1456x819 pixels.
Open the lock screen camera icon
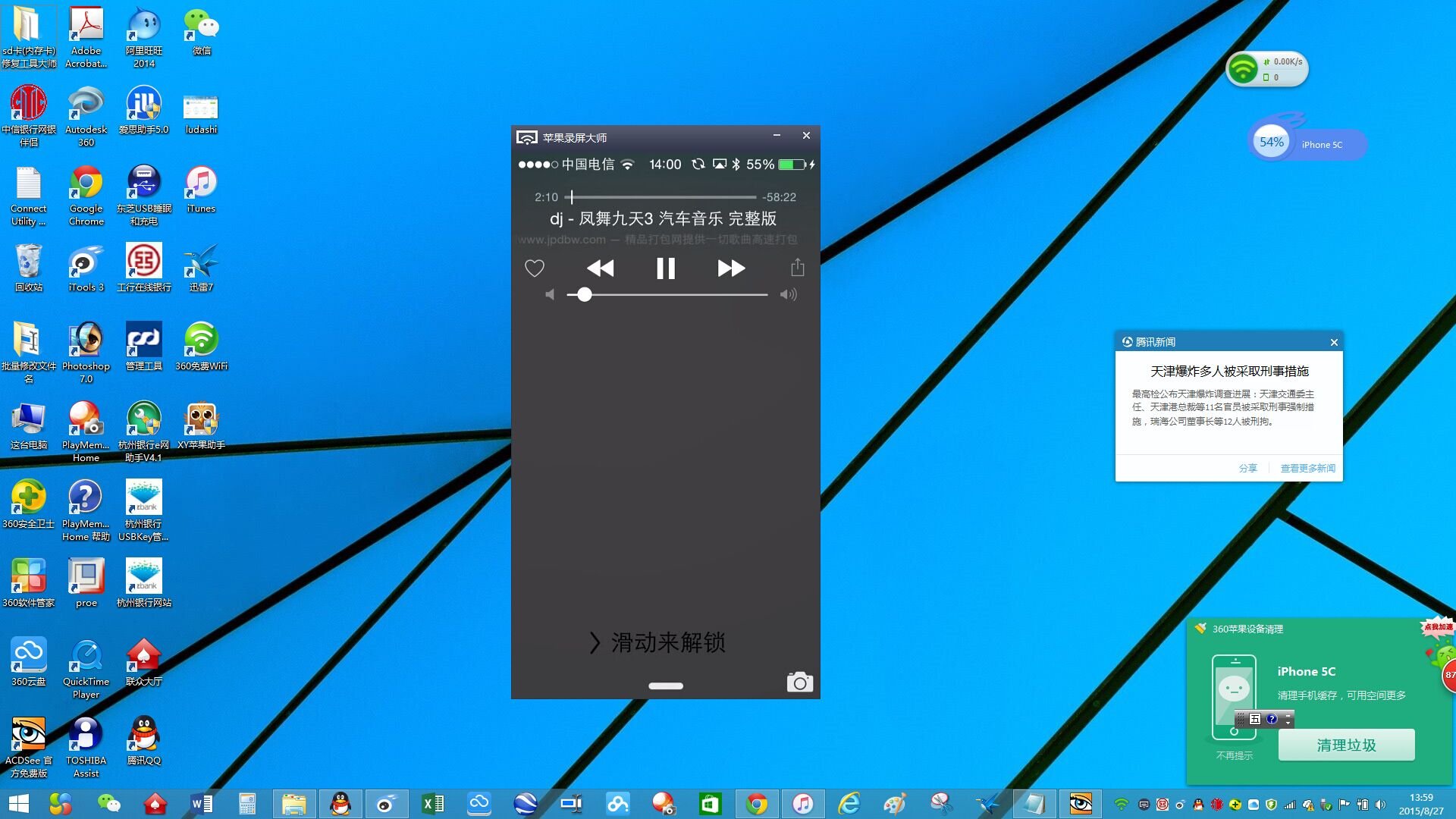click(x=799, y=682)
